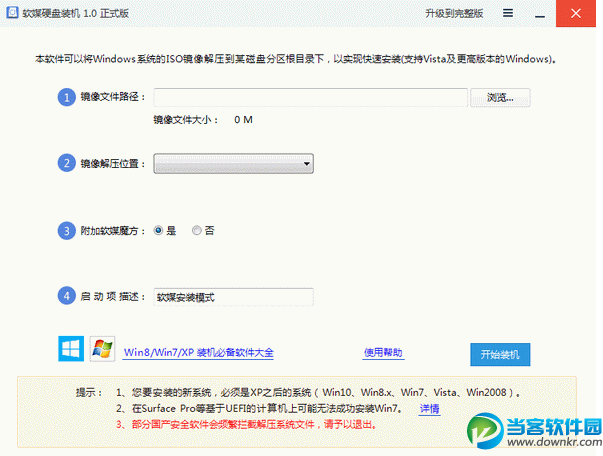Screen dimensions: 603x456
Task: Expand the 镜像解压位置 dropdown
Action: click(233, 164)
